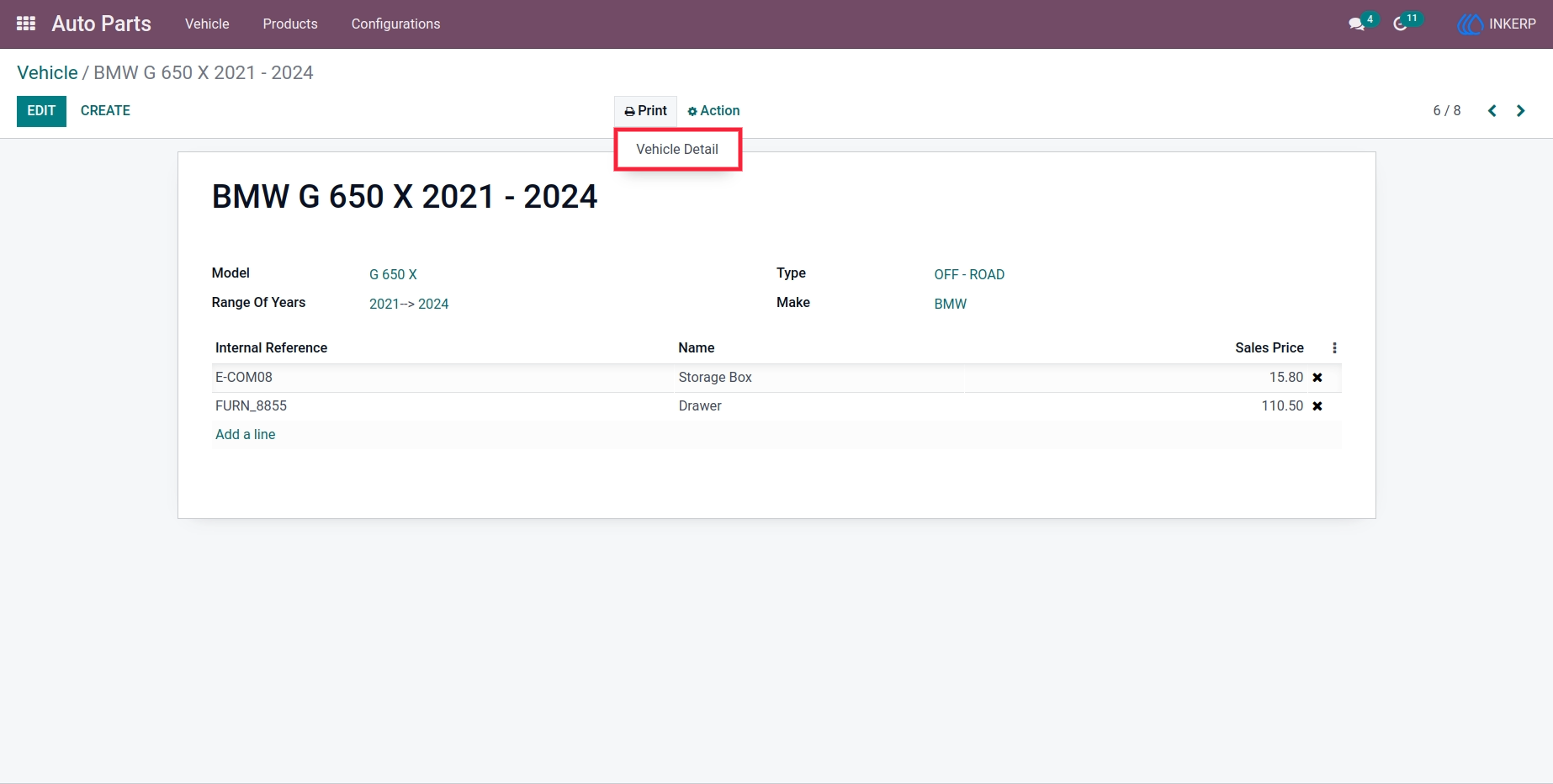Click the 15.80 sales price cell
This screenshot has height=784, width=1553.
tap(1286, 378)
